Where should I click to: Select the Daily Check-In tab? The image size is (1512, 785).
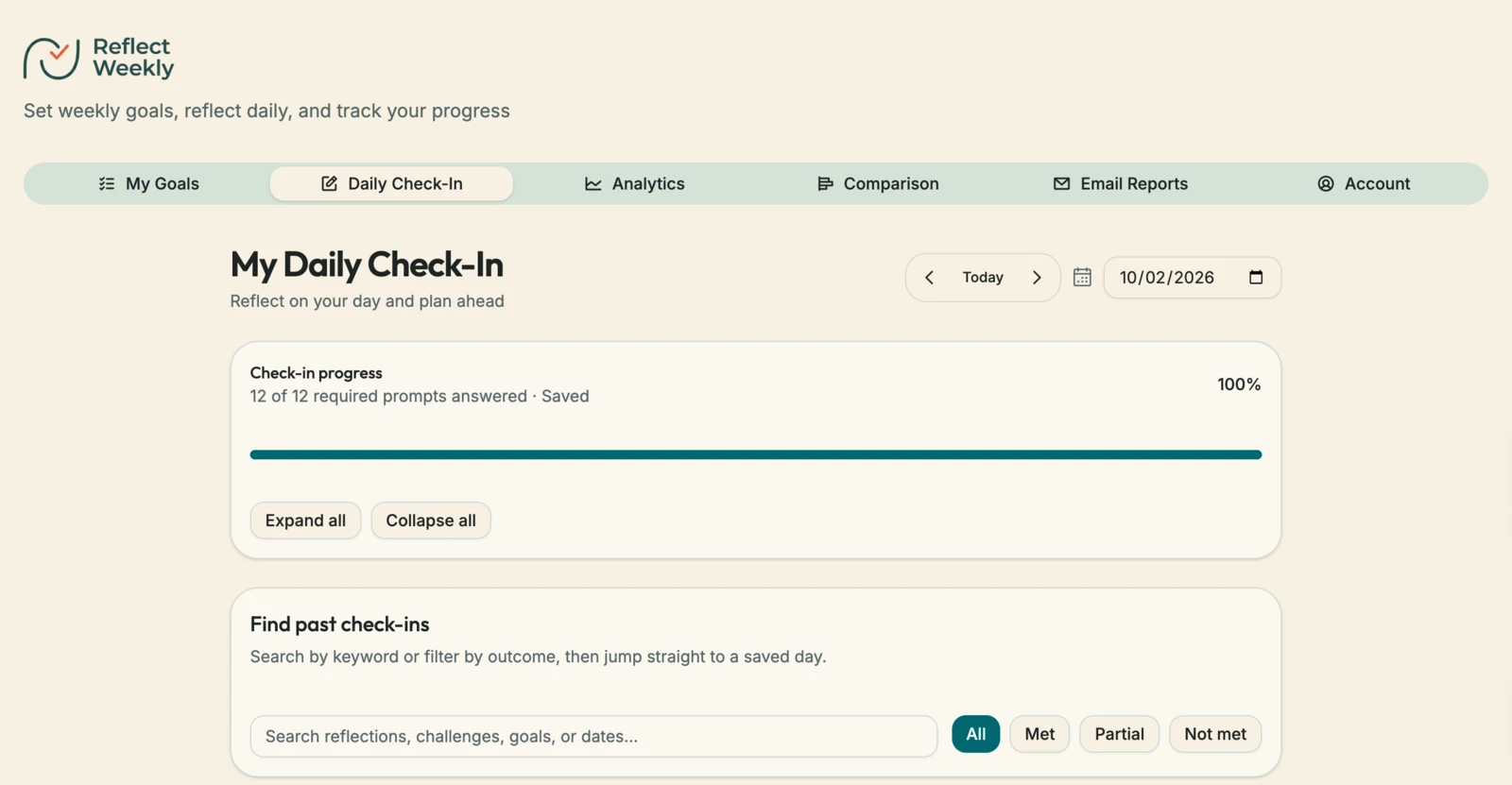[391, 184]
